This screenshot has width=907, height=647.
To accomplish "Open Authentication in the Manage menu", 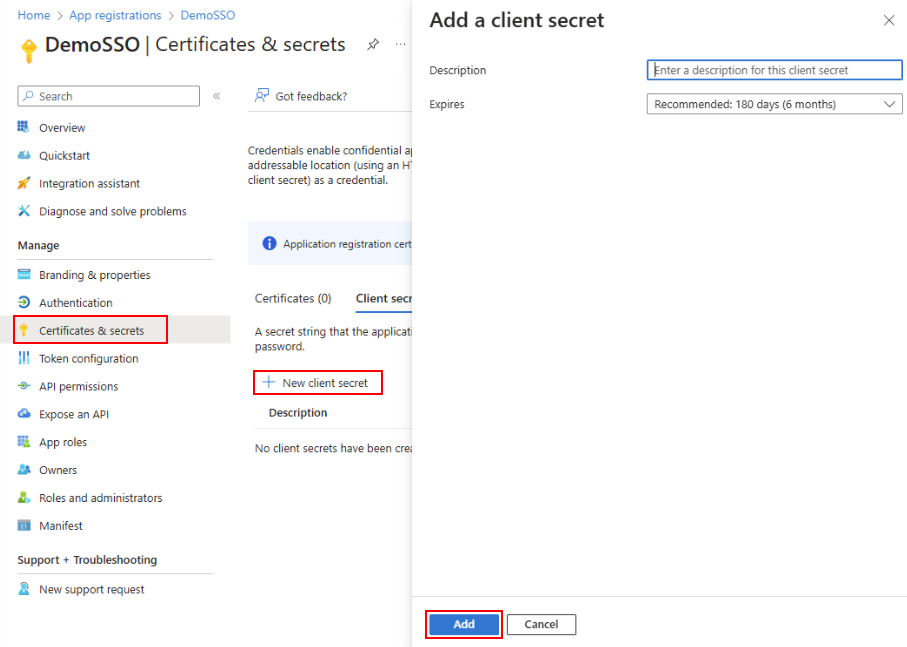I will click(x=75, y=303).
